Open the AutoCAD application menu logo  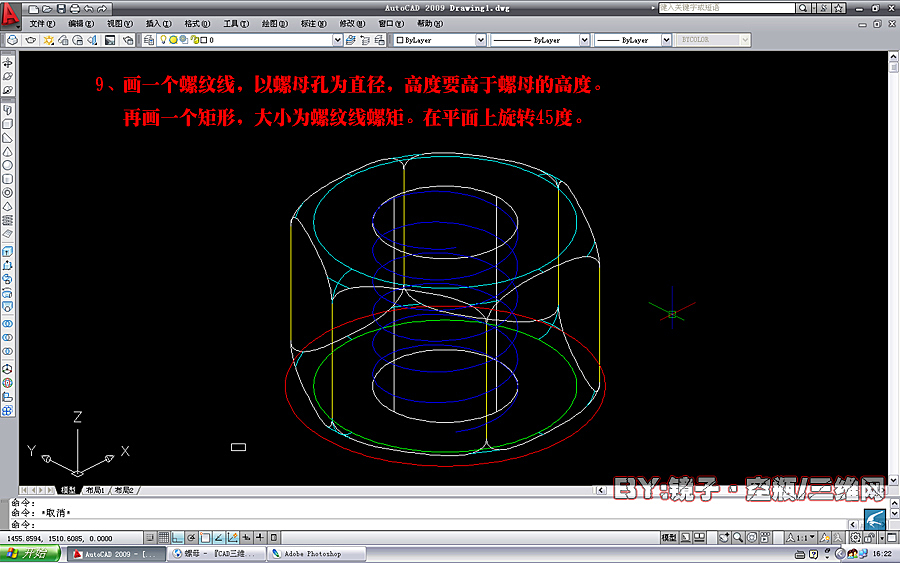pos(10,14)
